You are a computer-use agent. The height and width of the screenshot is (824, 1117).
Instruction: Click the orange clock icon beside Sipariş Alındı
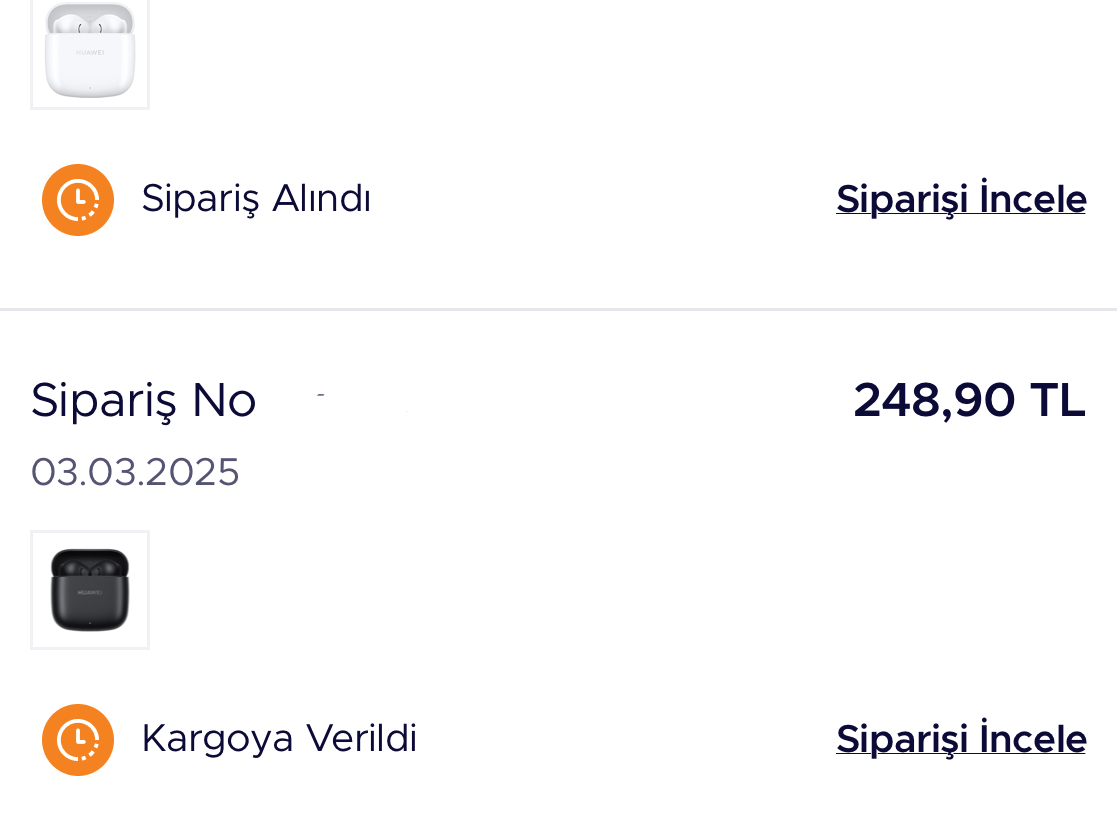(x=78, y=200)
